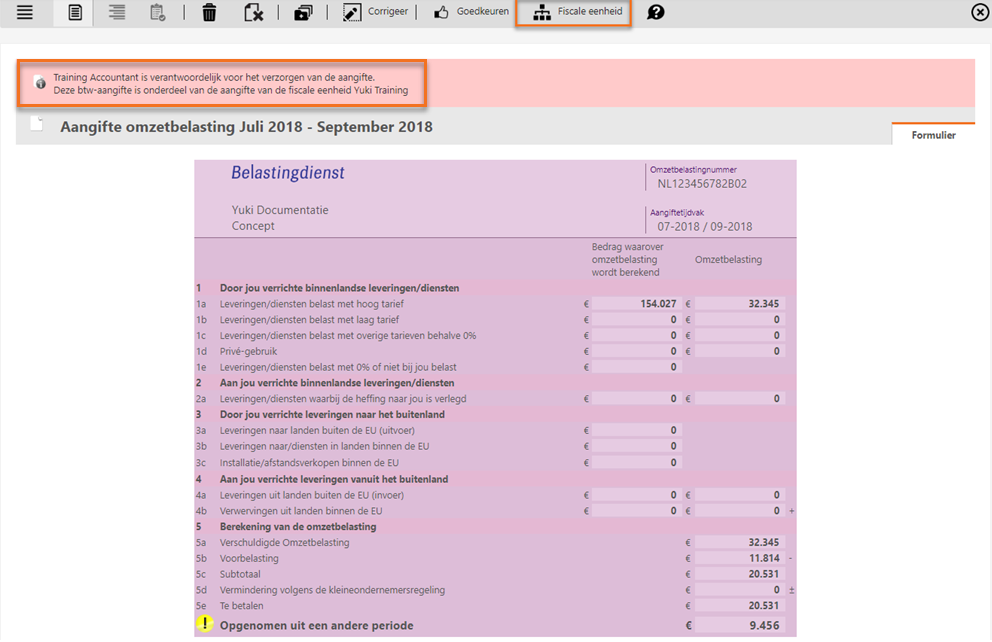Click the 1a base amount 154.027
992x642 pixels.
(636, 304)
